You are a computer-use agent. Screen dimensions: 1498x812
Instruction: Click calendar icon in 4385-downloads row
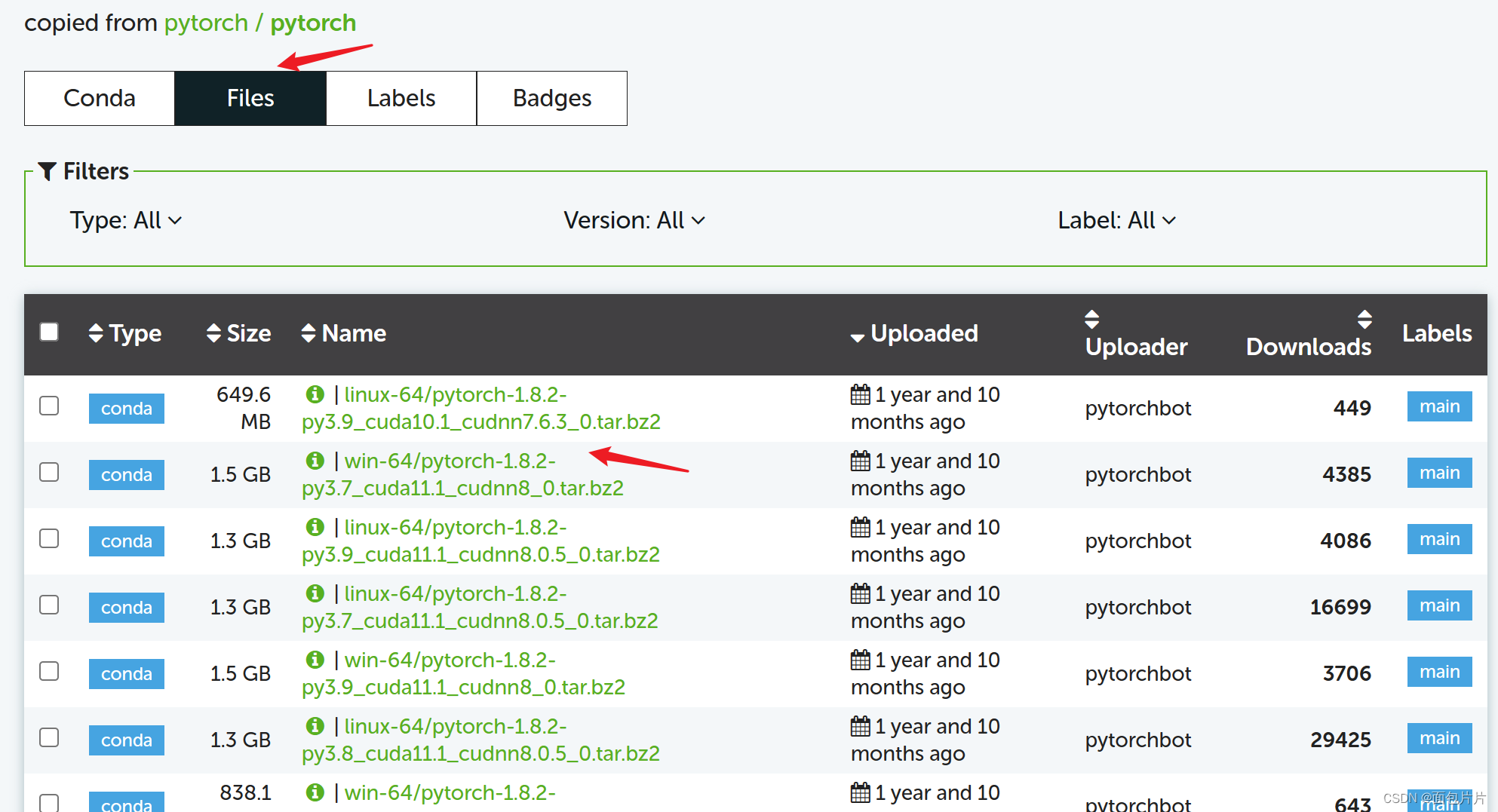click(x=860, y=461)
